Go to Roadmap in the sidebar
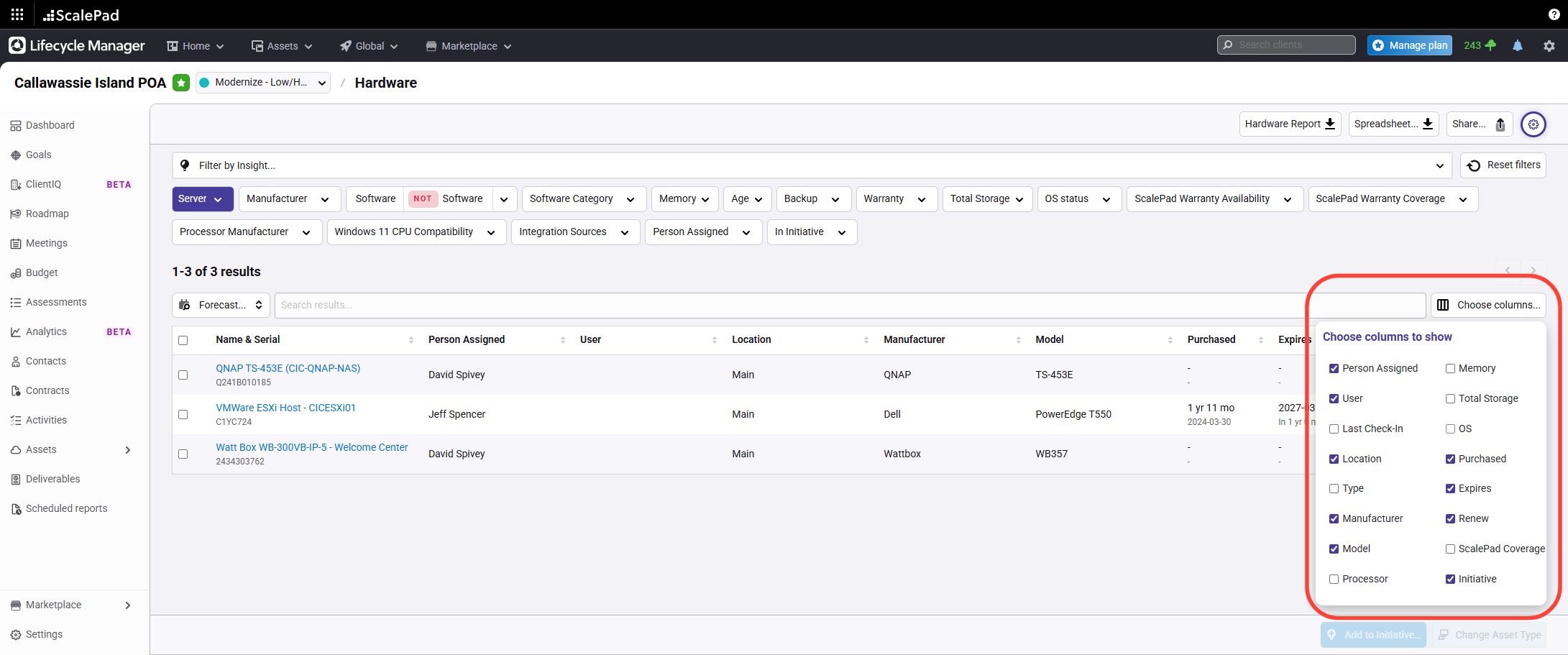Image resolution: width=1568 pixels, height=655 pixels. [x=47, y=214]
